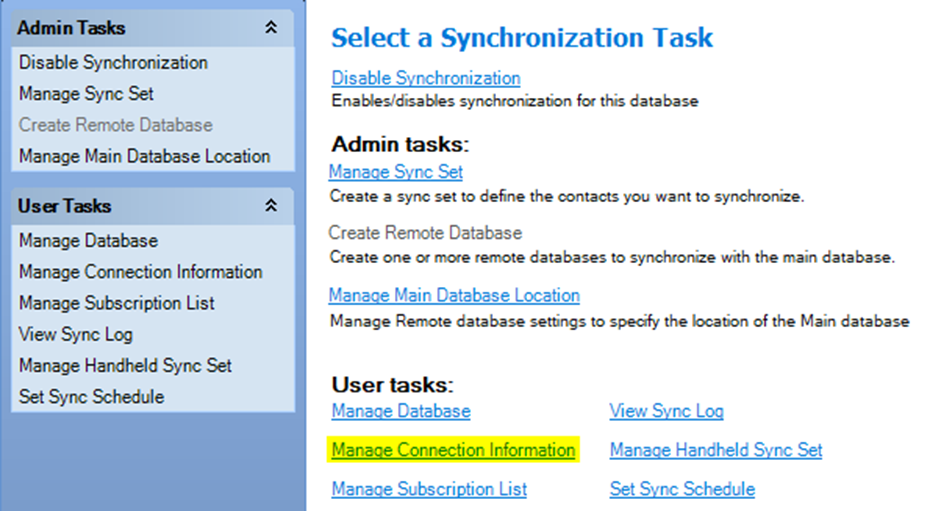Open Manage Database in User Tasks sidebar
Image resolution: width=930 pixels, height=511 pixels.
[x=88, y=241]
